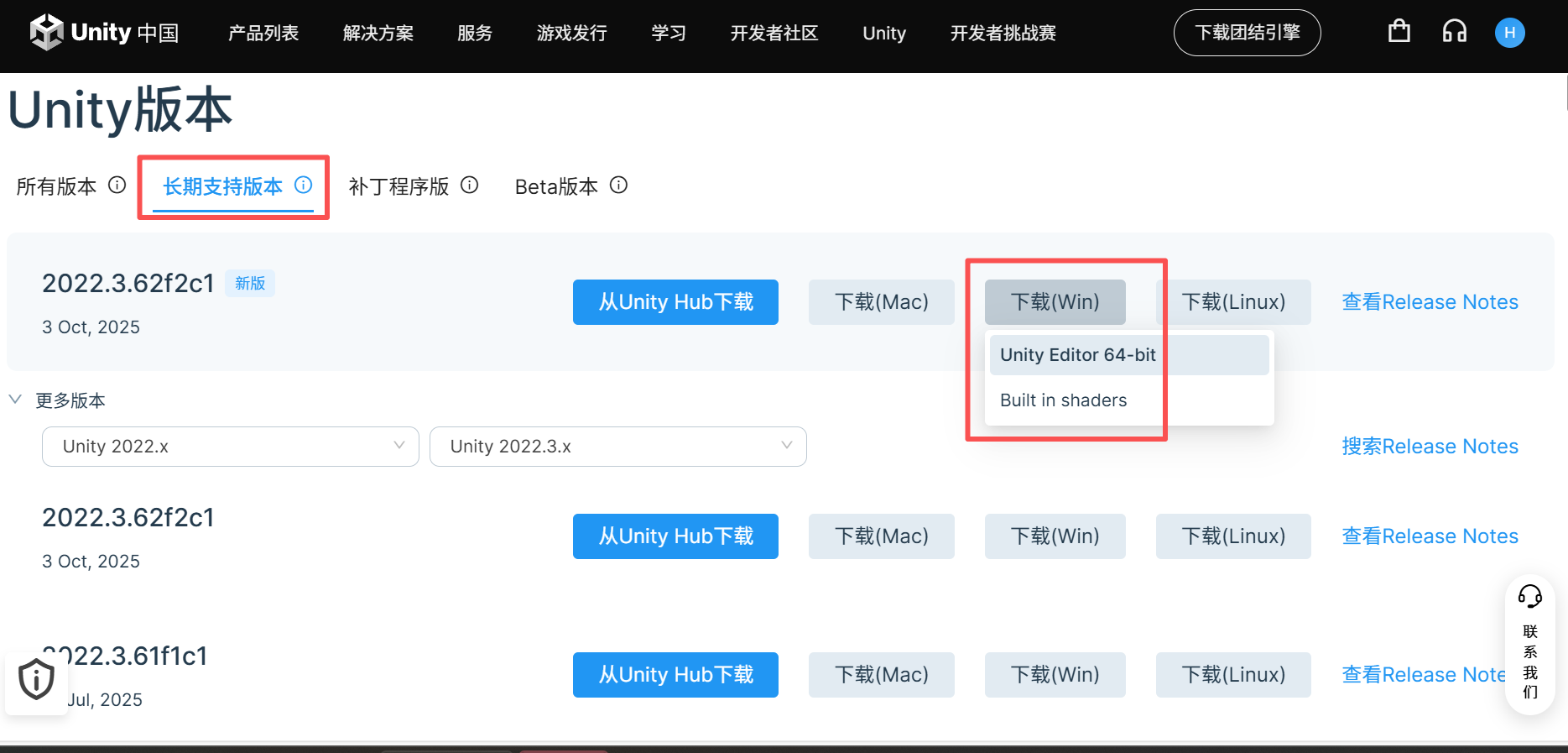Open 开发者挑战赛 nav item
This screenshot has height=753, width=1568.
click(1003, 33)
